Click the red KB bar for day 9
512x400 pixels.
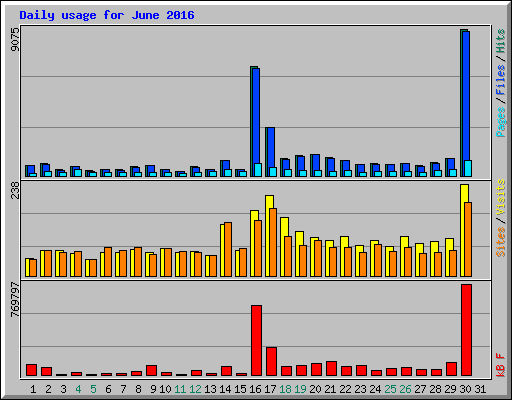click(x=151, y=370)
